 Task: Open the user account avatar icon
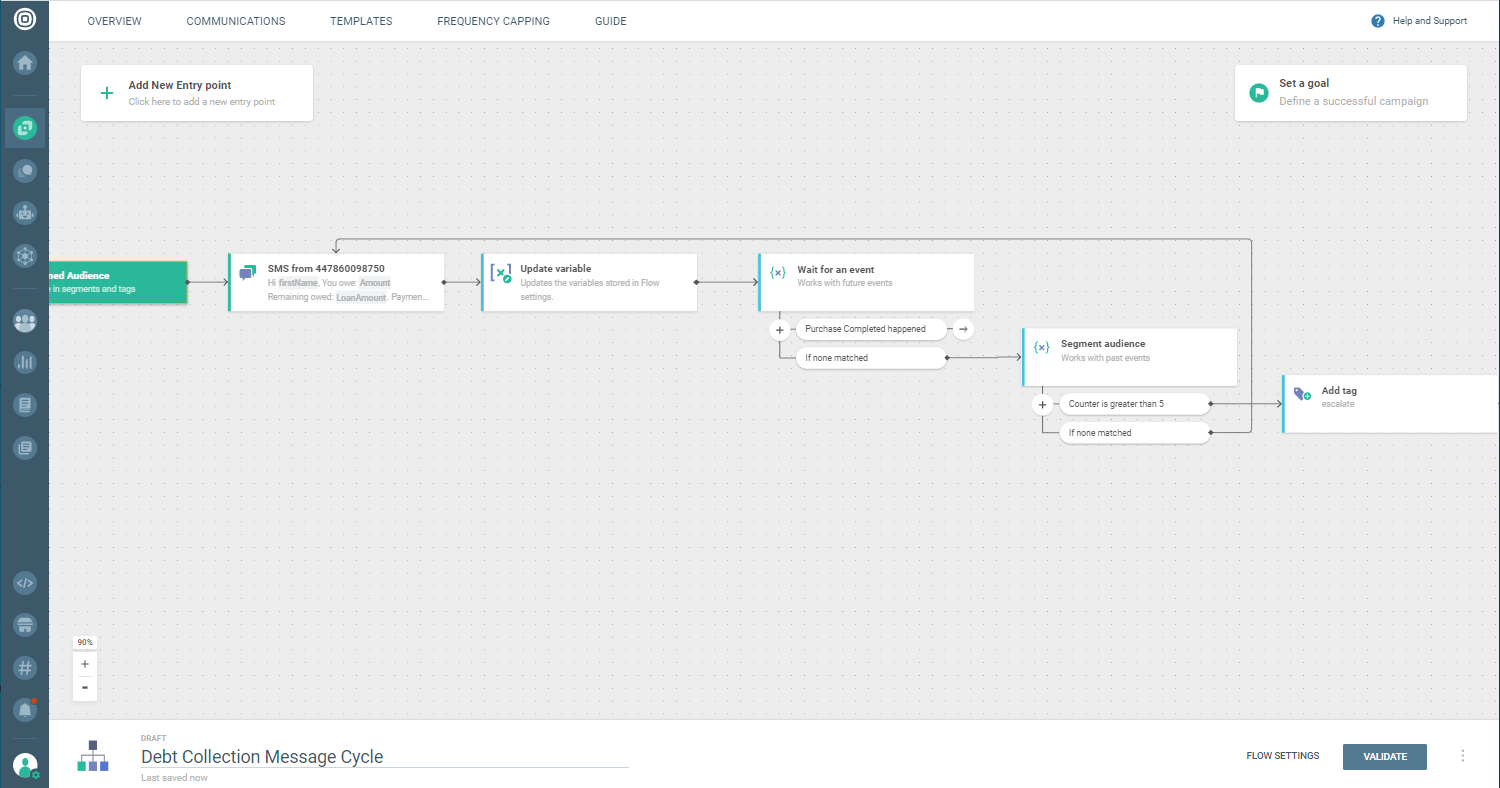click(25, 766)
